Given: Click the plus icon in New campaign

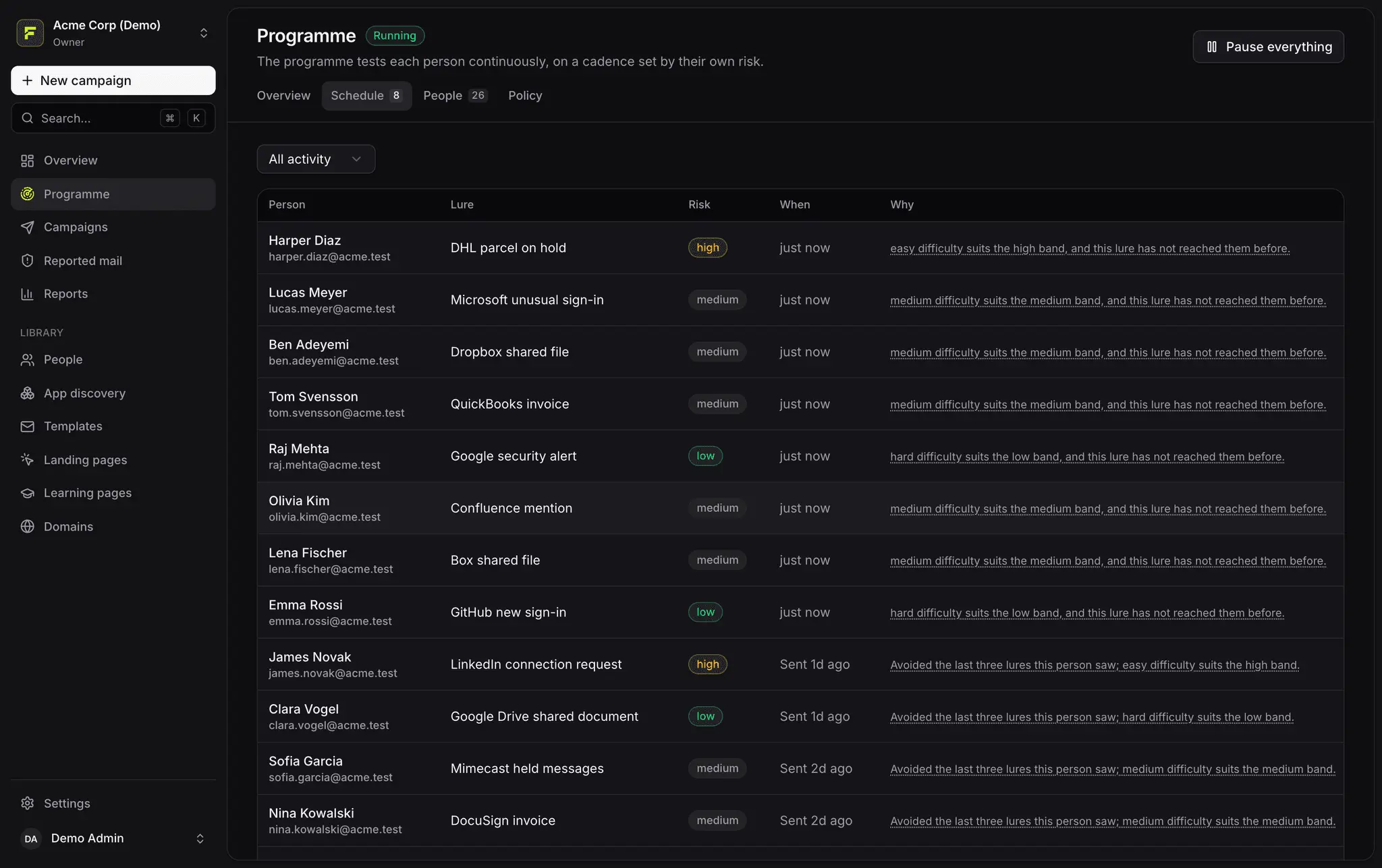Looking at the screenshot, I should (x=28, y=80).
